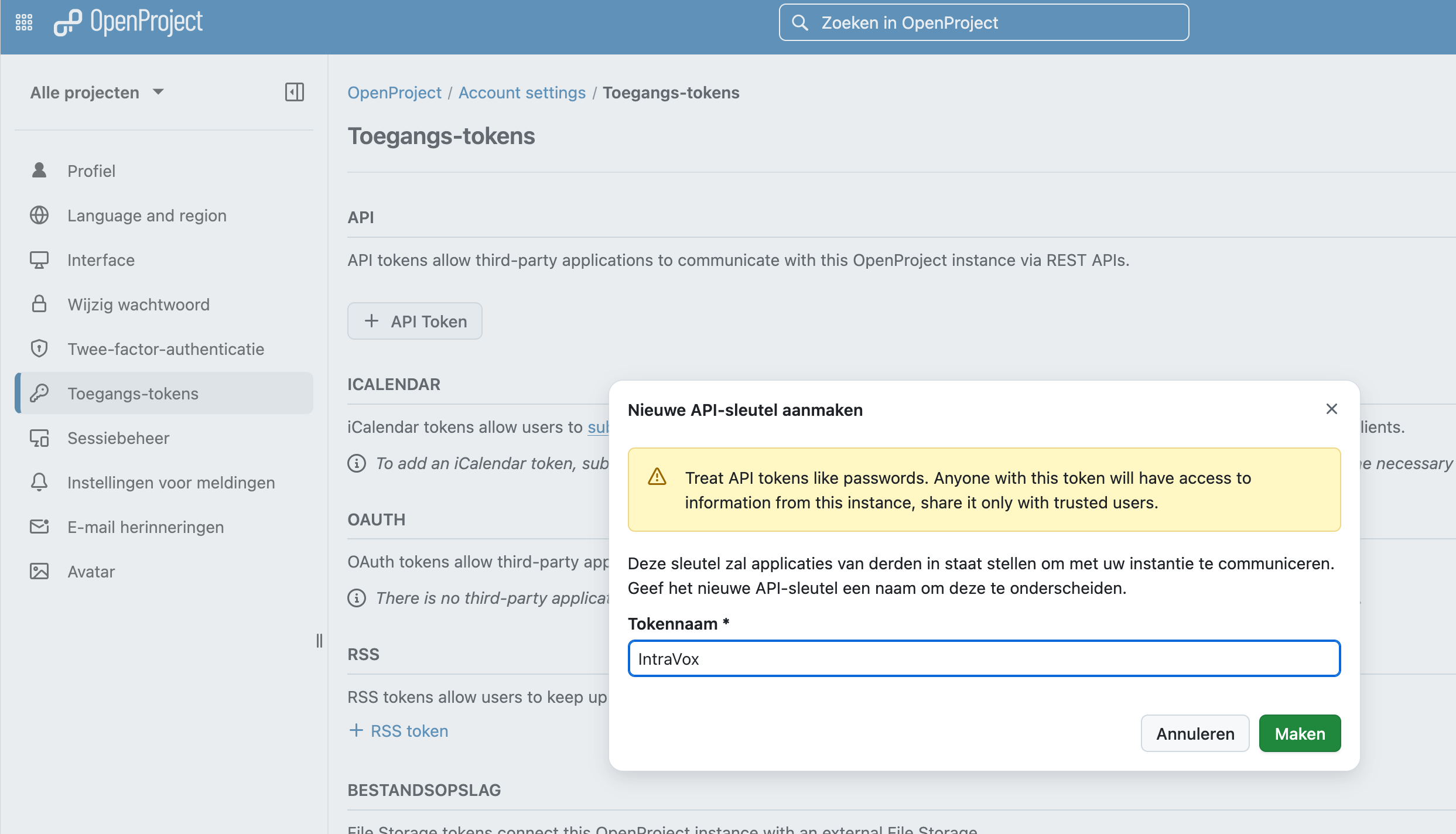Viewport: 1456px width, 834px height.
Task: Focus the Zoeken in OpenProject search box
Action: (x=984, y=23)
